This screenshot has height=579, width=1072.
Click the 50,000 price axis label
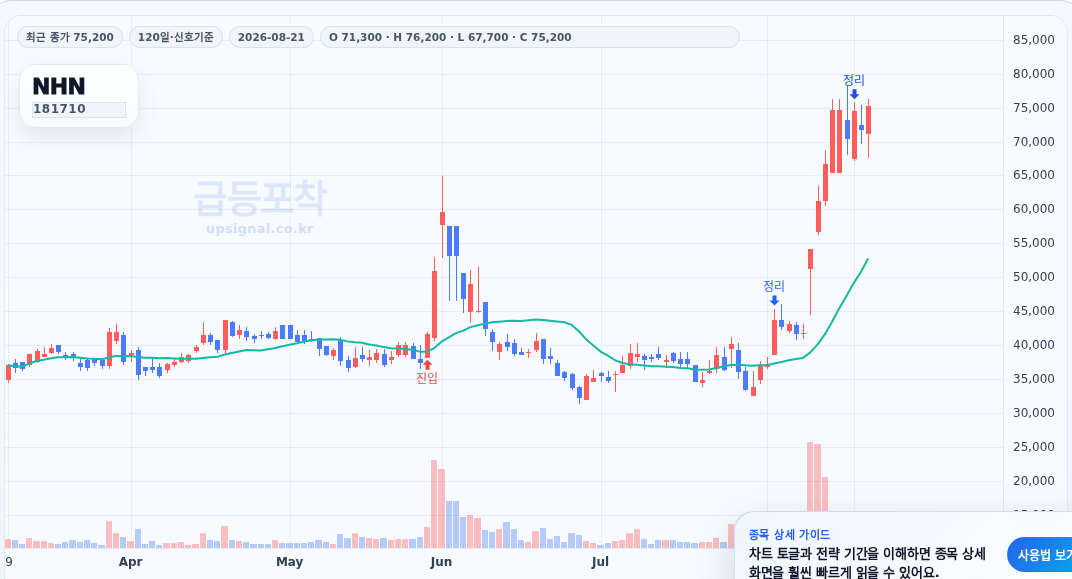(x=1033, y=277)
